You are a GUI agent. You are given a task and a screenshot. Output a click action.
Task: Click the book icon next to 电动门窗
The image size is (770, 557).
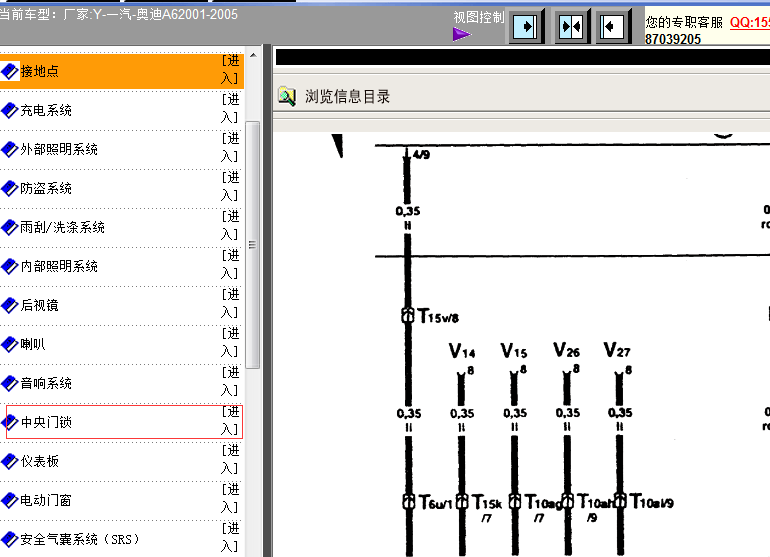(10, 500)
